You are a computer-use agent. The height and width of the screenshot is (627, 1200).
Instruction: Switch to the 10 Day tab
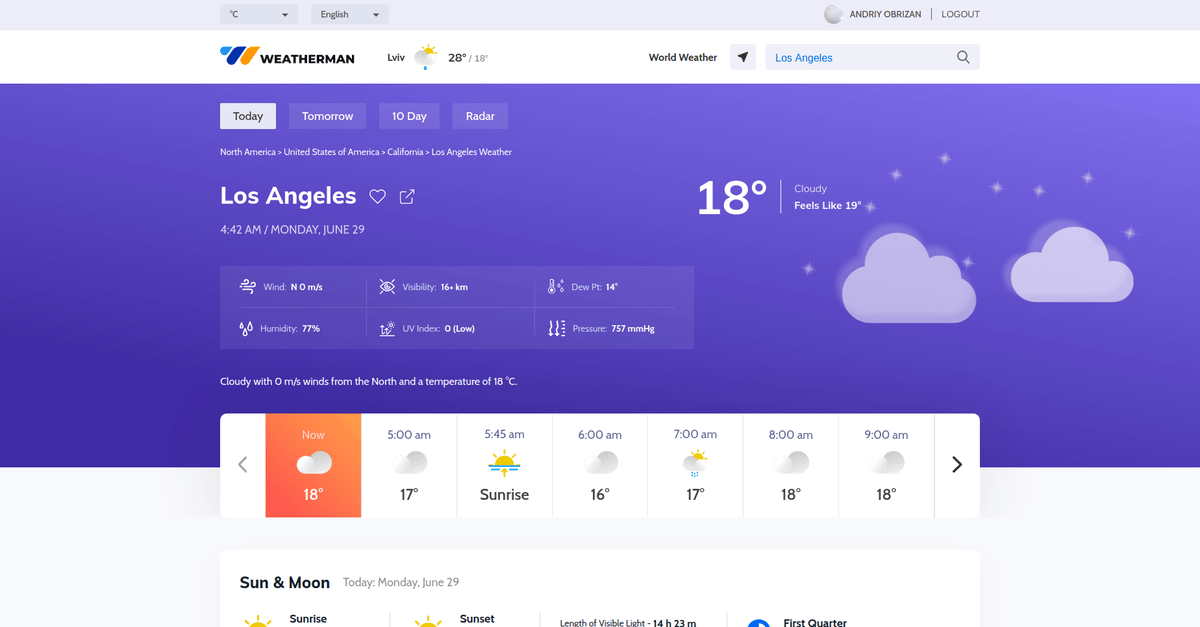409,116
